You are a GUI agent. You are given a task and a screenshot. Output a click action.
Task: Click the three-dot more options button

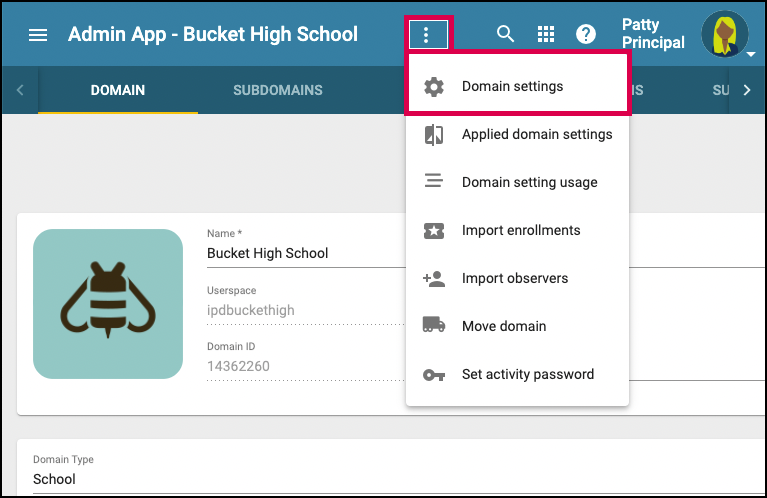[428, 34]
